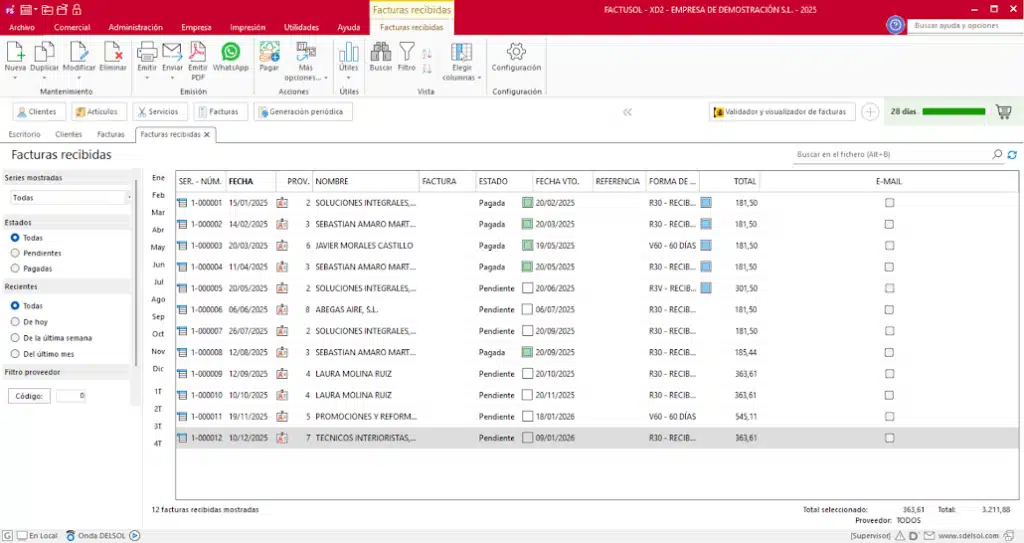Select Todas under Estados
The width and height of the screenshot is (1024, 543).
[x=15, y=238]
